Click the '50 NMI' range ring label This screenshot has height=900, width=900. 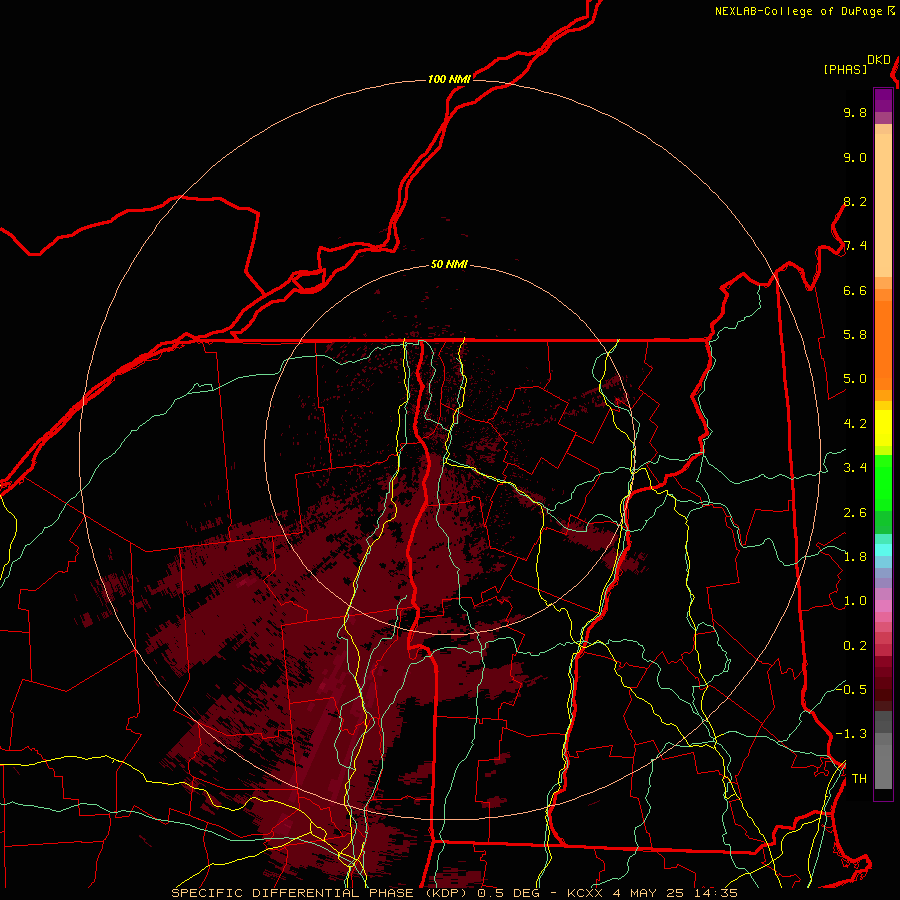click(x=449, y=264)
